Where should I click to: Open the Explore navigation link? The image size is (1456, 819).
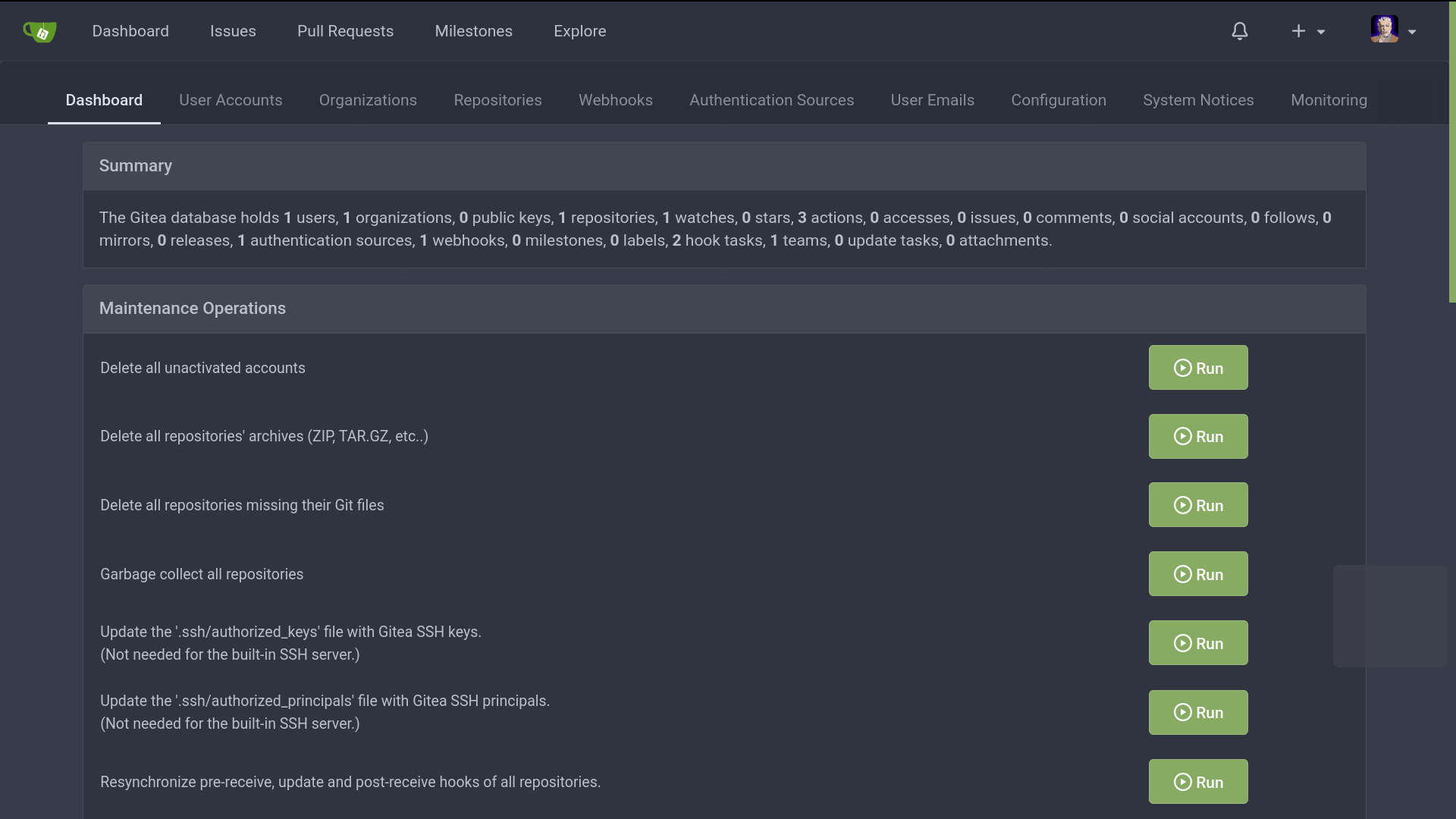click(579, 31)
